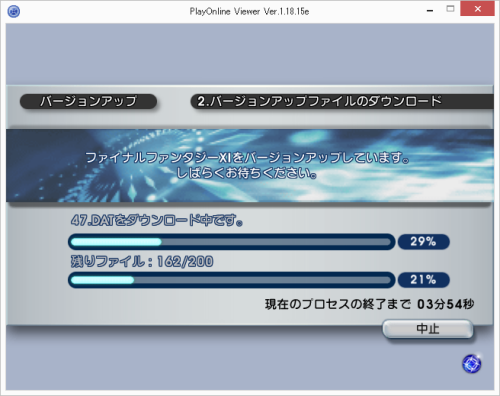Click the blue crystal orb icon
This screenshot has height=396, width=500.
[x=472, y=364]
